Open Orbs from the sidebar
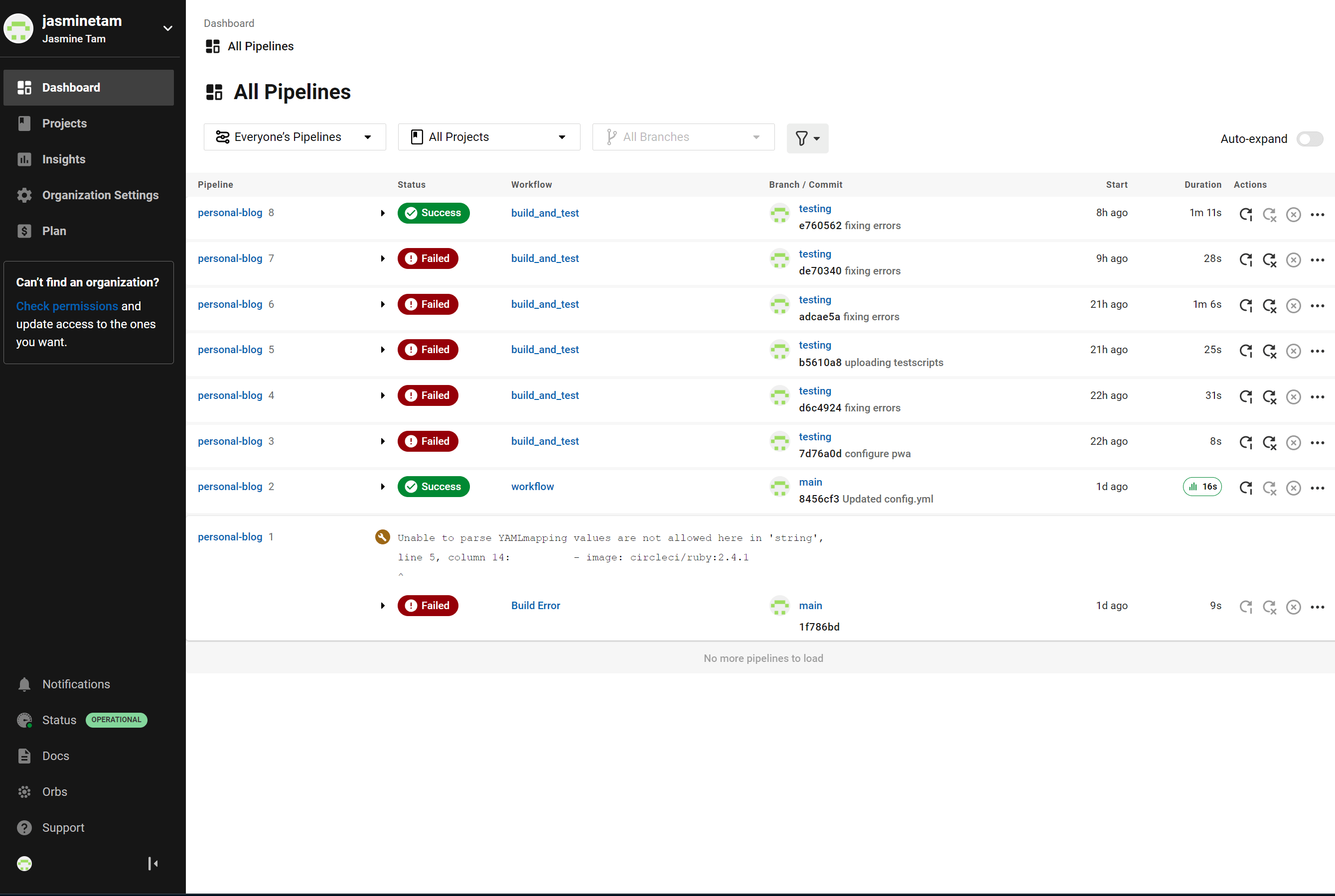 [54, 791]
